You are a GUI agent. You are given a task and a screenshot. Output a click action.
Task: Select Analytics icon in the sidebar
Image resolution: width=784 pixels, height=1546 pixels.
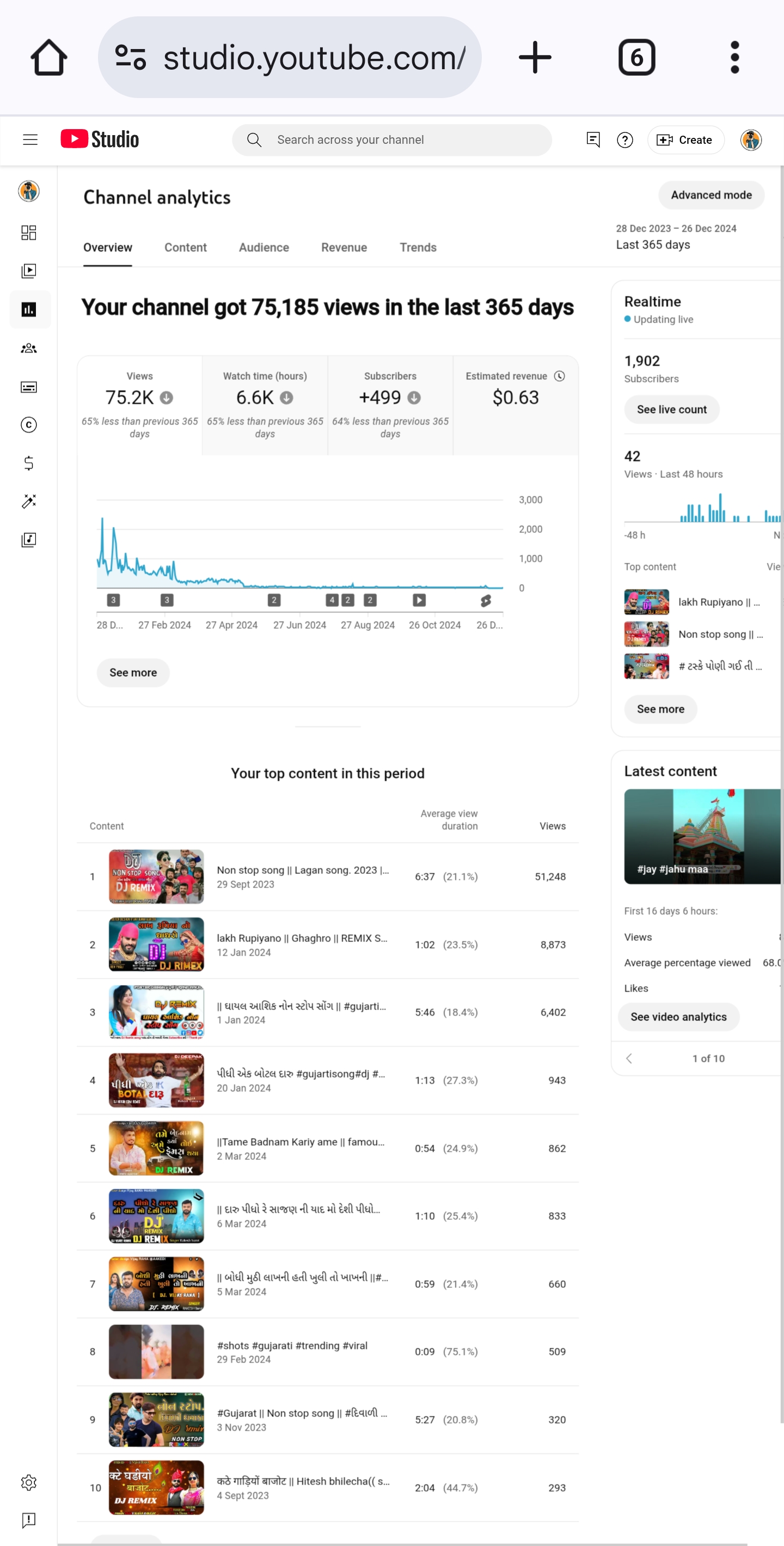coord(29,309)
